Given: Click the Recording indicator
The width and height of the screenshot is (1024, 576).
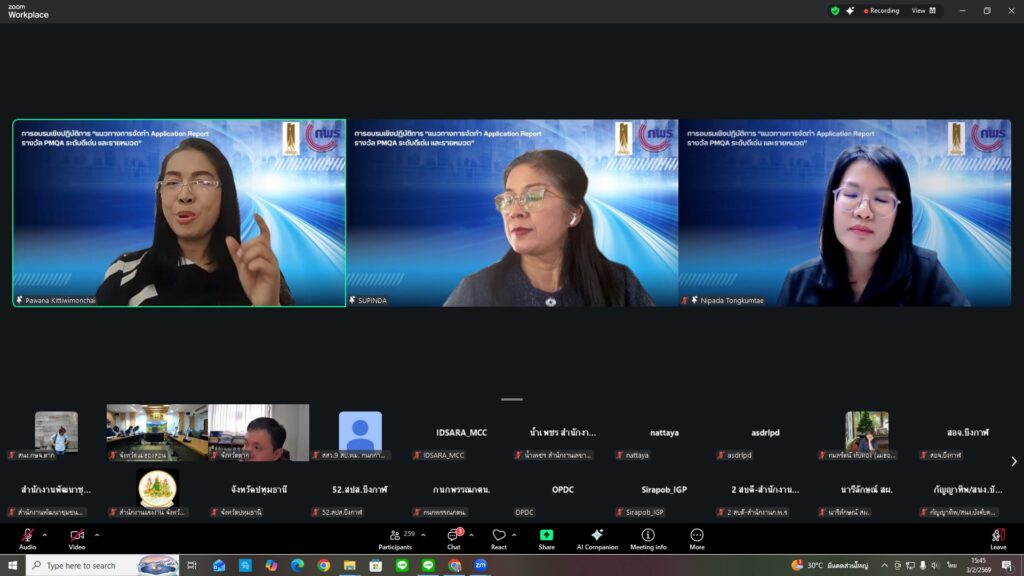Looking at the screenshot, I should (x=881, y=11).
